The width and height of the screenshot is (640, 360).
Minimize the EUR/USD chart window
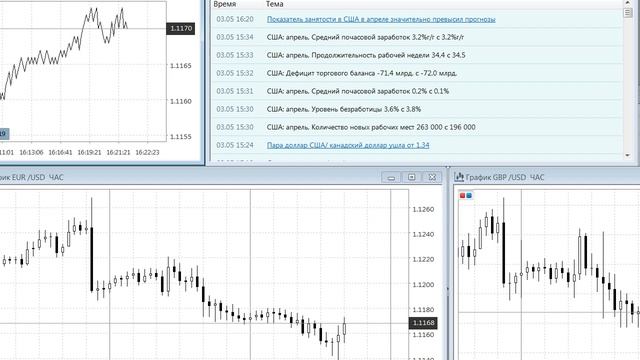(391, 177)
